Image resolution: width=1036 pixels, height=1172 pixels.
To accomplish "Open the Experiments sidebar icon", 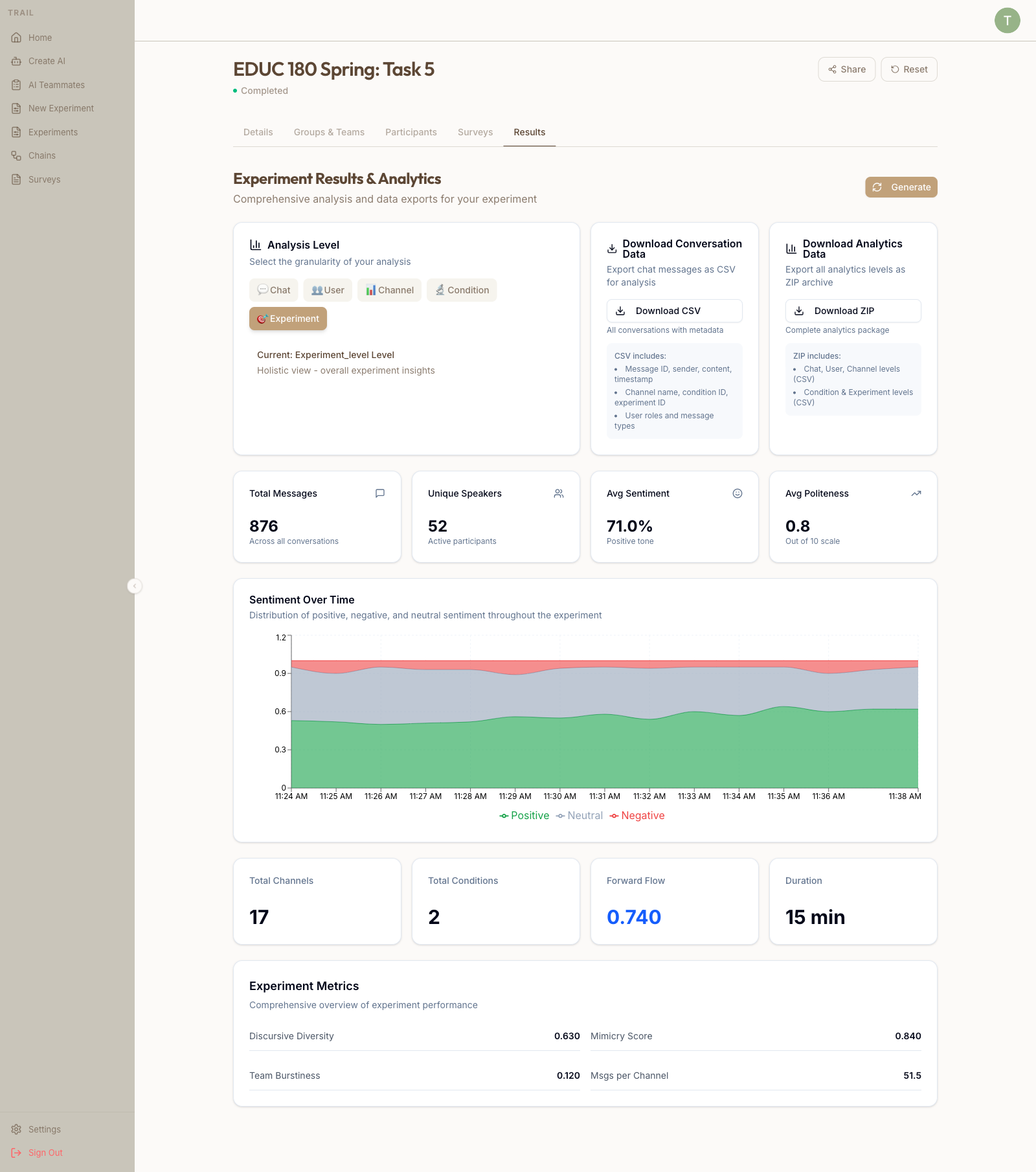I will (x=16, y=132).
